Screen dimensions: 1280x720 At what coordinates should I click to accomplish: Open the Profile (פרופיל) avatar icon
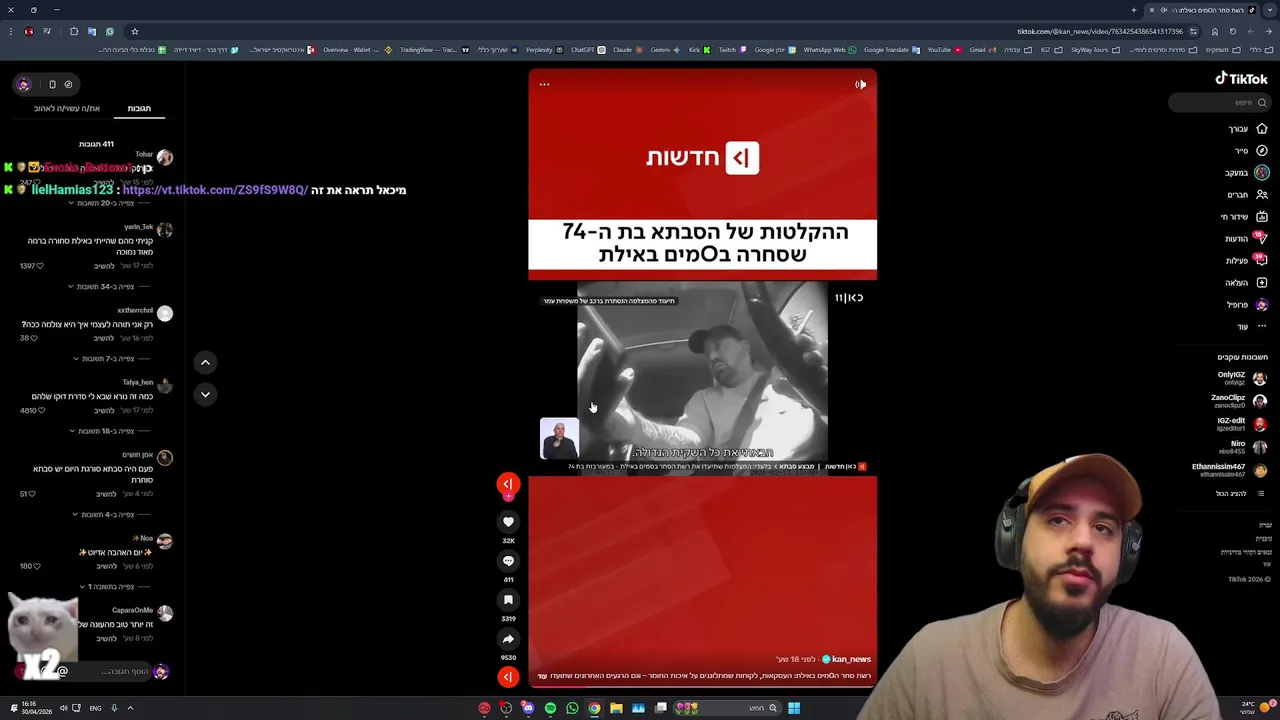pos(1262,305)
